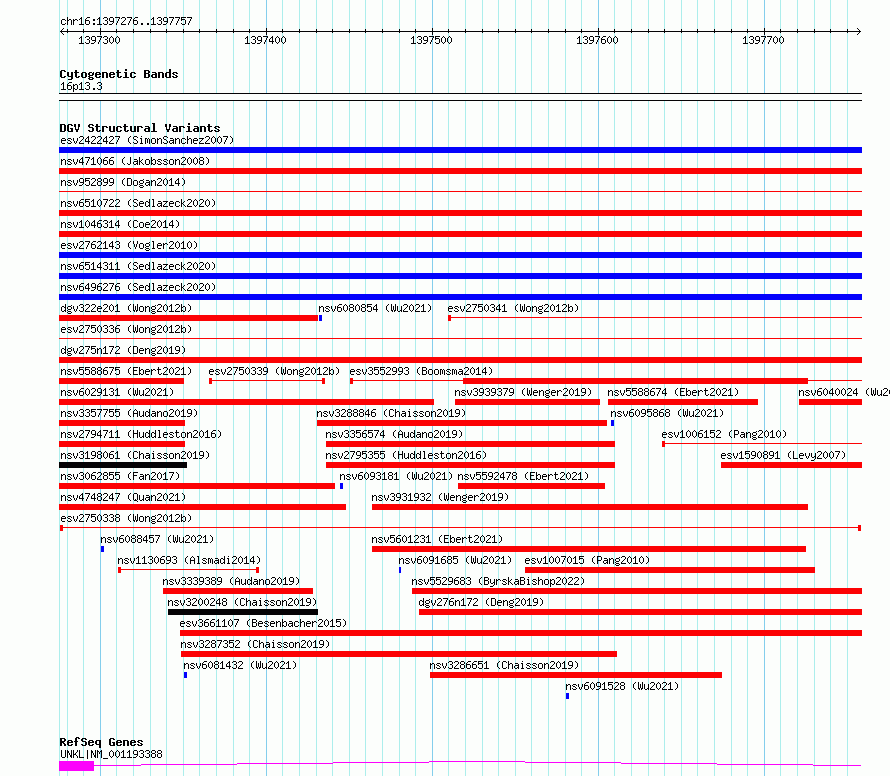Click nsv3939379 (Wenger2019) label
The image size is (890, 776).
(x=523, y=392)
